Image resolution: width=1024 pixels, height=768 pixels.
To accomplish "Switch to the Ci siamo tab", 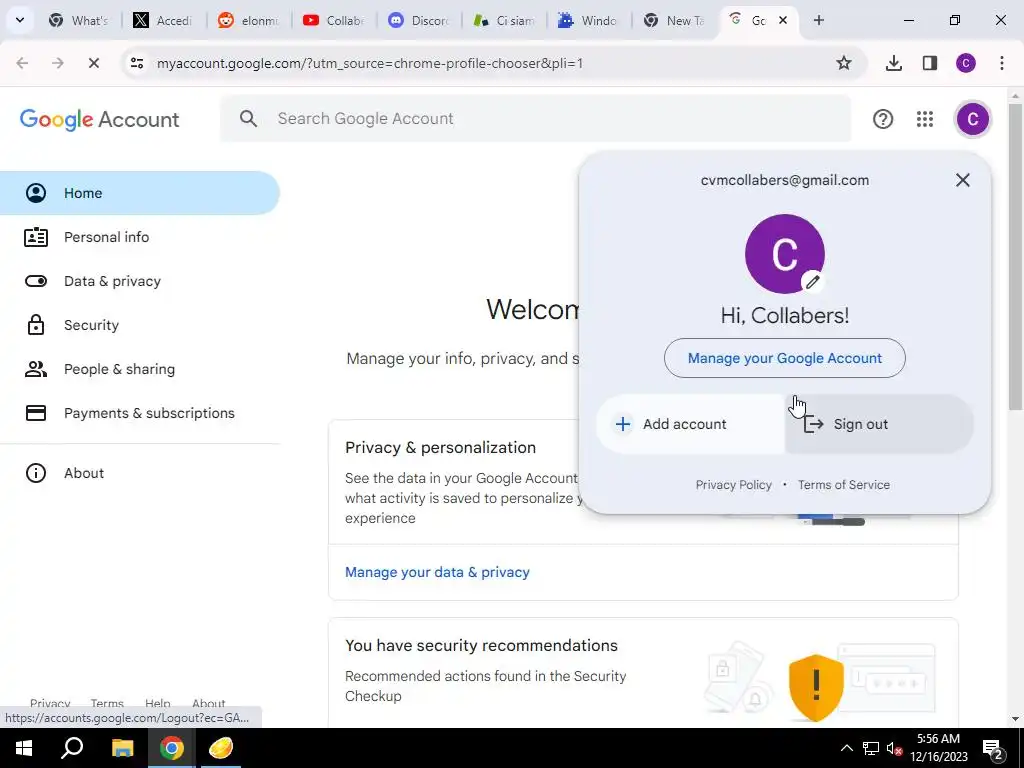I will pos(504,20).
